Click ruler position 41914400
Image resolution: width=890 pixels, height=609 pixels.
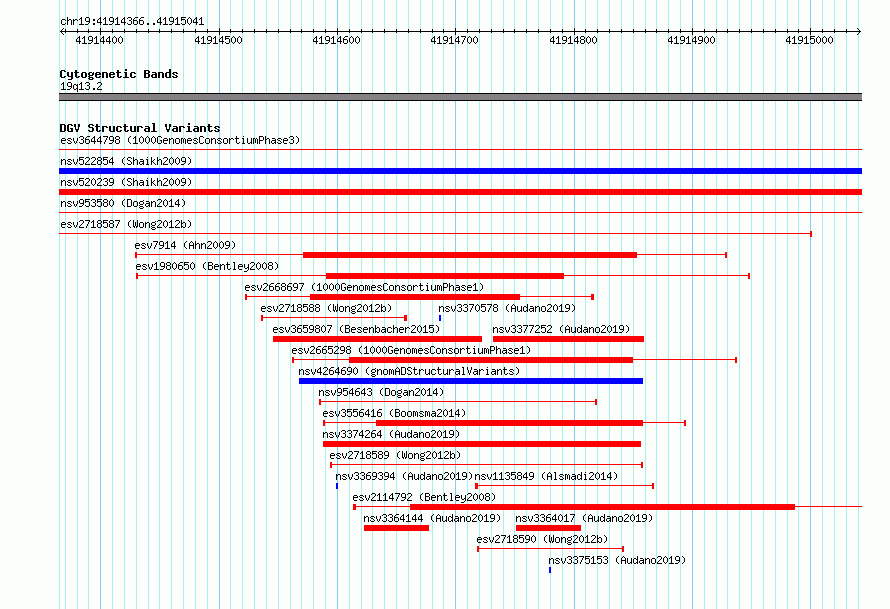99,40
